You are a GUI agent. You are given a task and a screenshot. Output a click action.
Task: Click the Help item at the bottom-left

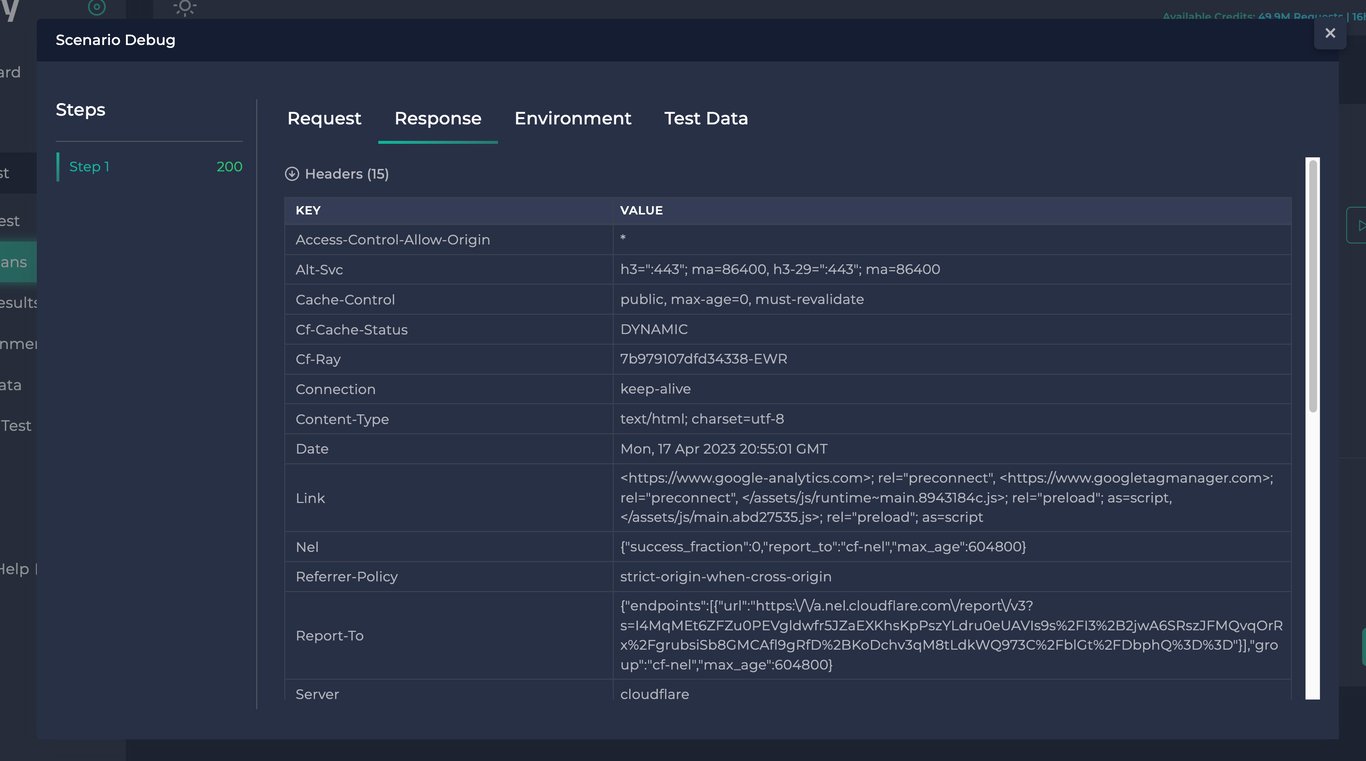[x=15, y=568]
